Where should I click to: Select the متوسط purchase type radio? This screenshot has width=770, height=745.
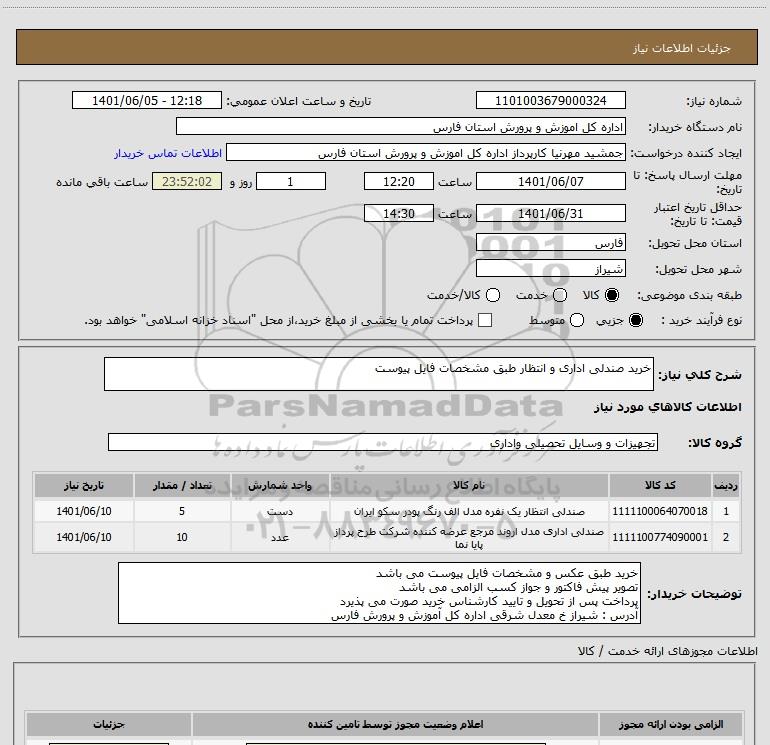(577, 320)
